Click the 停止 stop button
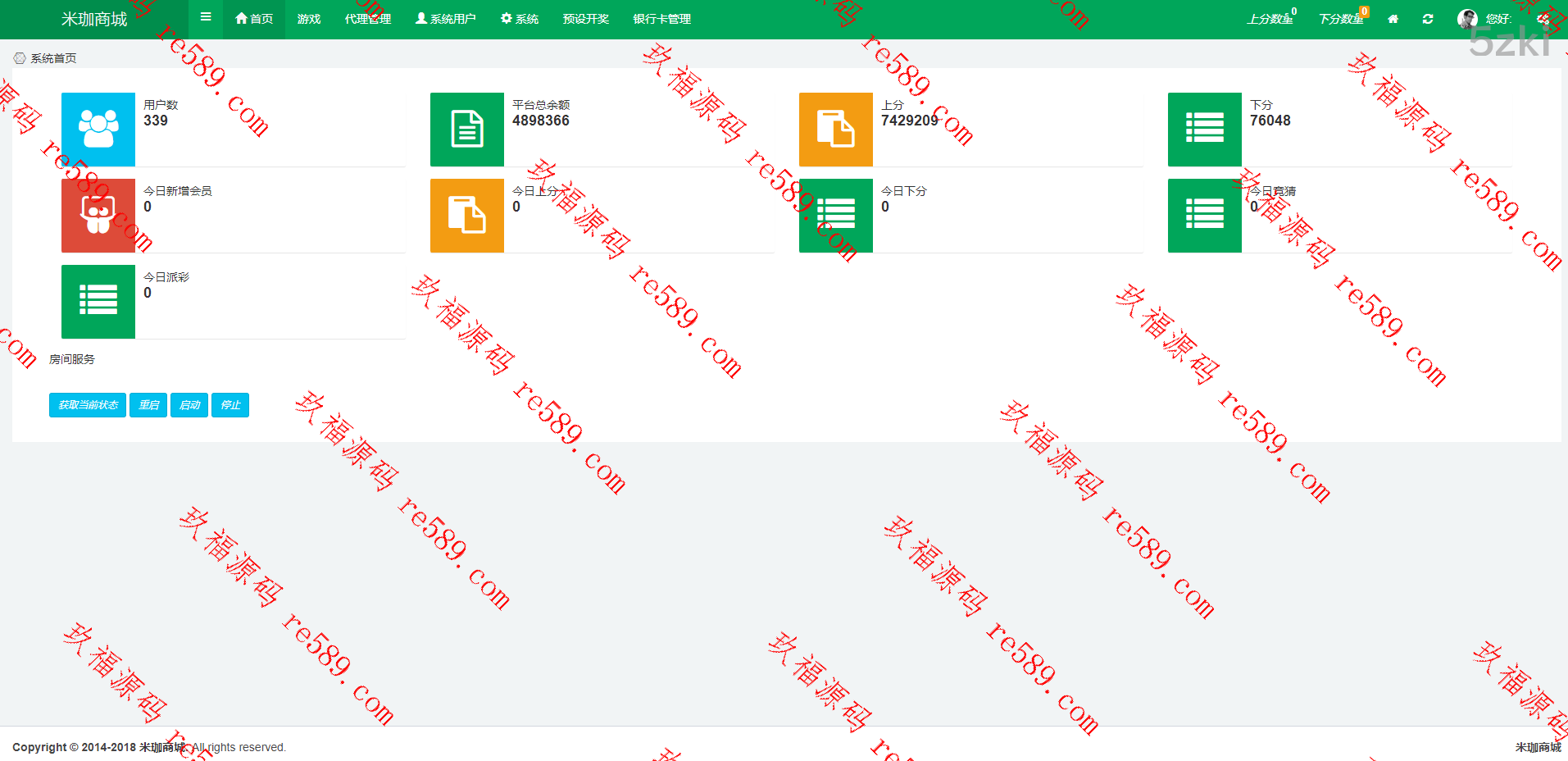Screen dimensions: 1568x761 [230, 405]
